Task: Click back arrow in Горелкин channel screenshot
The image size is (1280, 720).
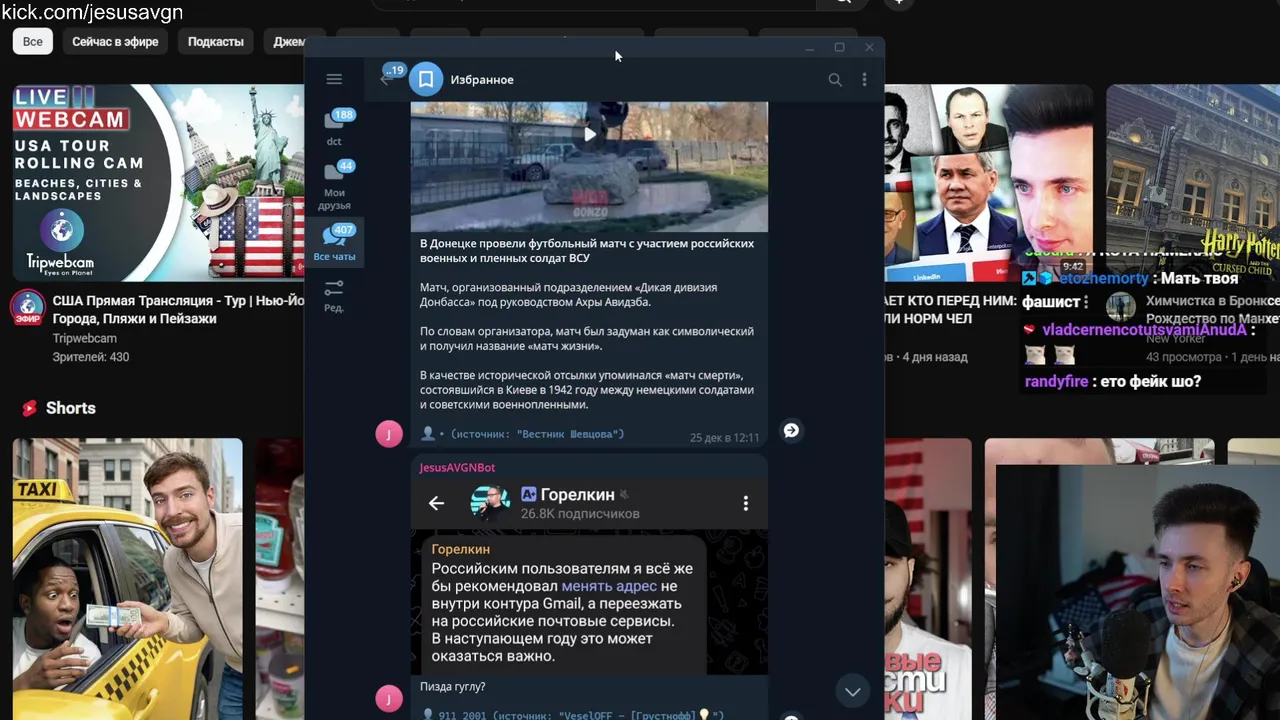Action: pyautogui.click(x=436, y=503)
